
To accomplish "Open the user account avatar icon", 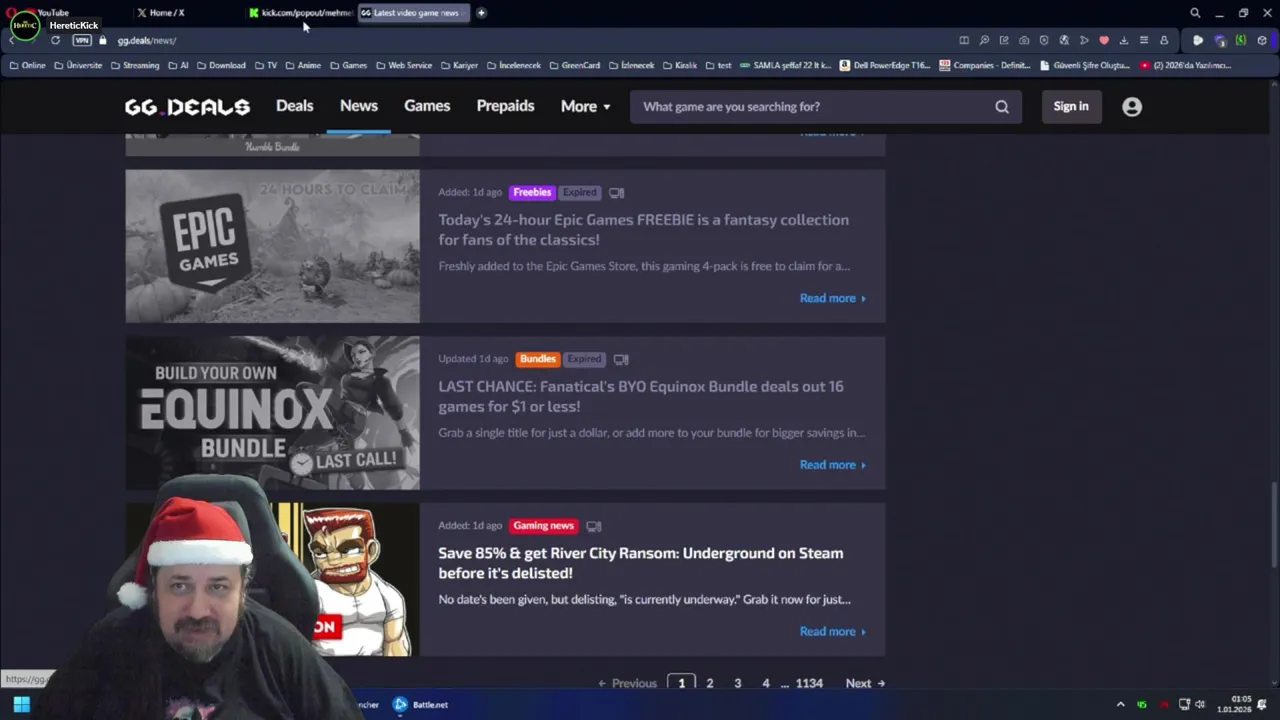I will pos(1132,106).
